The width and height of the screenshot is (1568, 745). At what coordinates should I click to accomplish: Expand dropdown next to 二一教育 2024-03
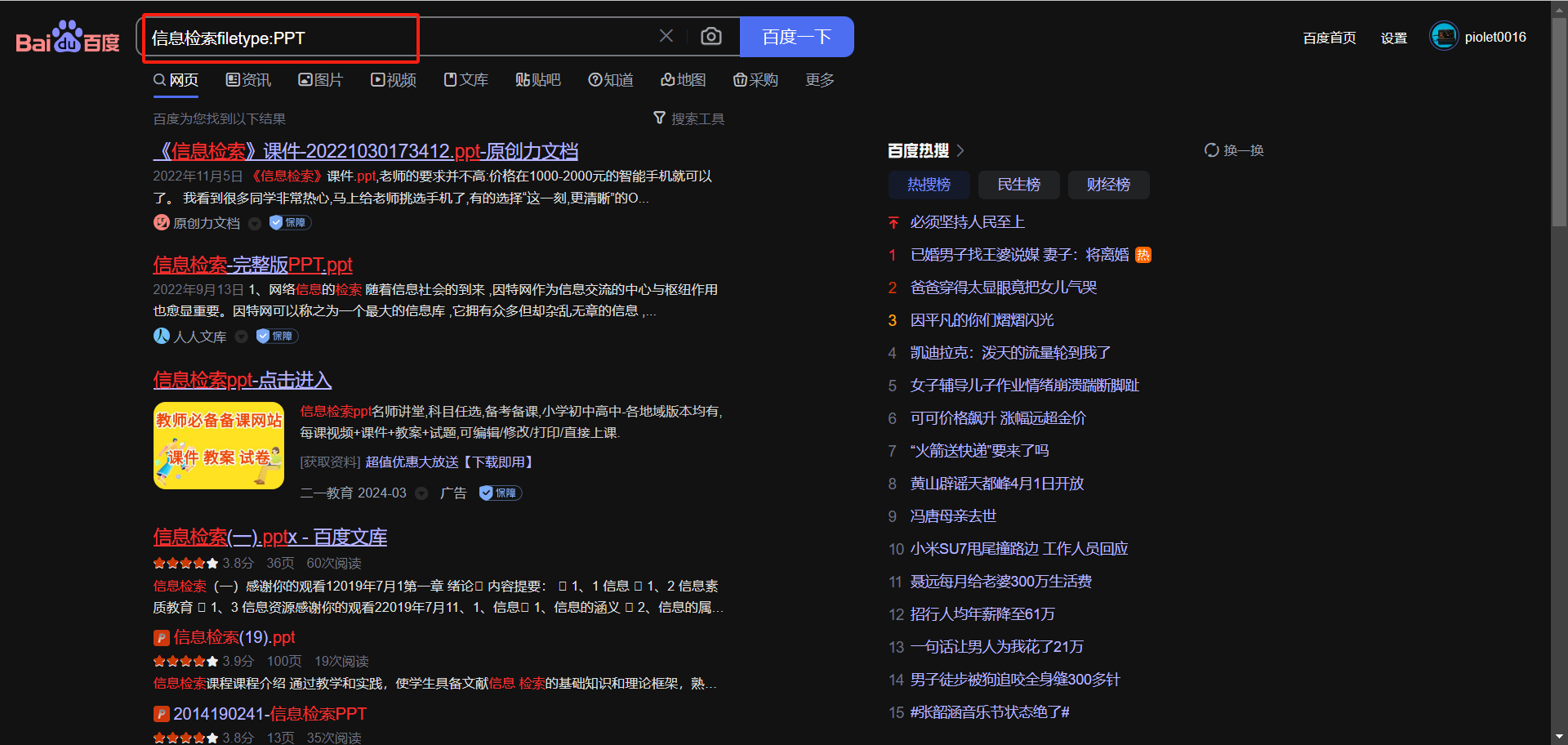[421, 493]
